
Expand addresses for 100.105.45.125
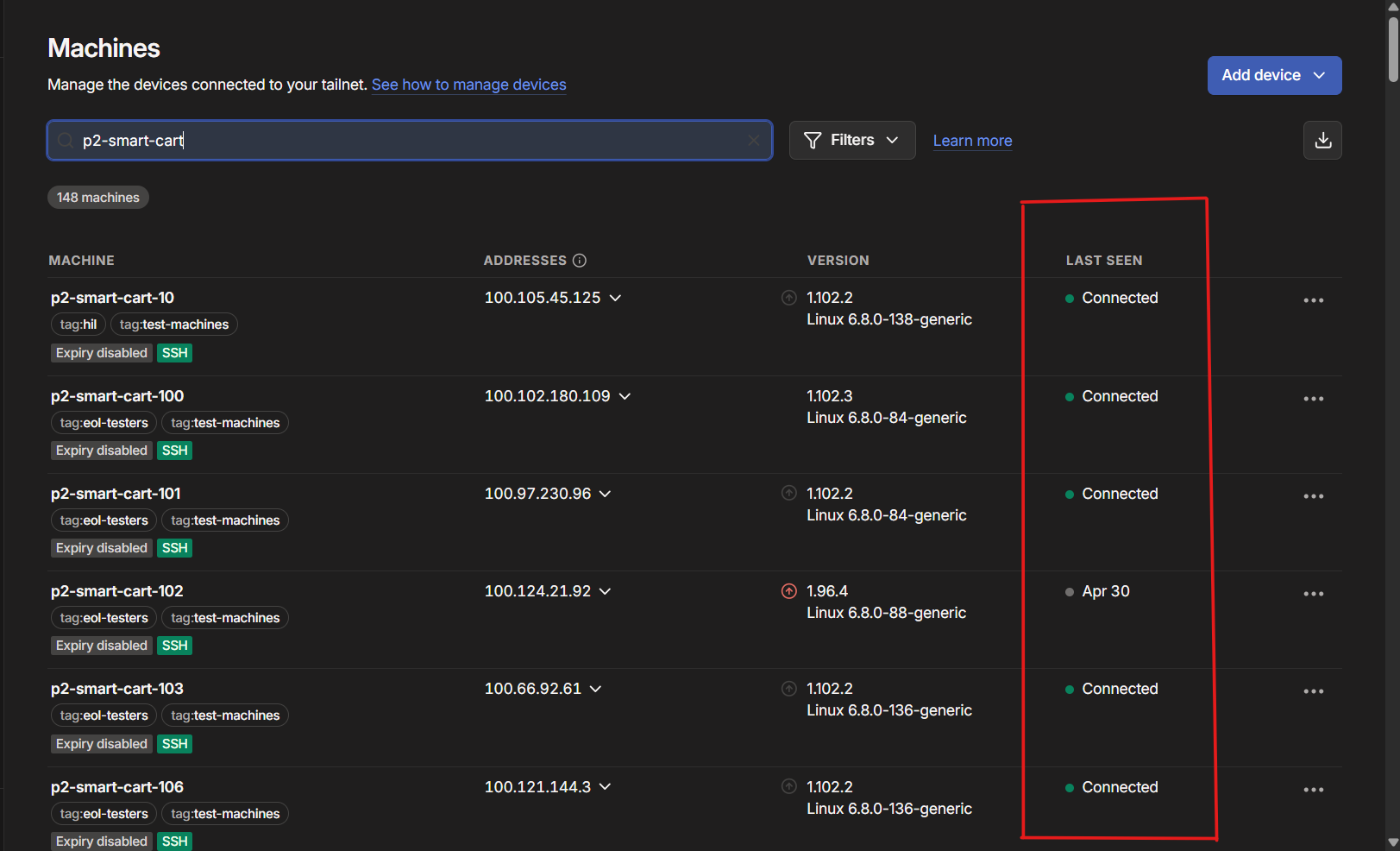pyautogui.click(x=615, y=298)
